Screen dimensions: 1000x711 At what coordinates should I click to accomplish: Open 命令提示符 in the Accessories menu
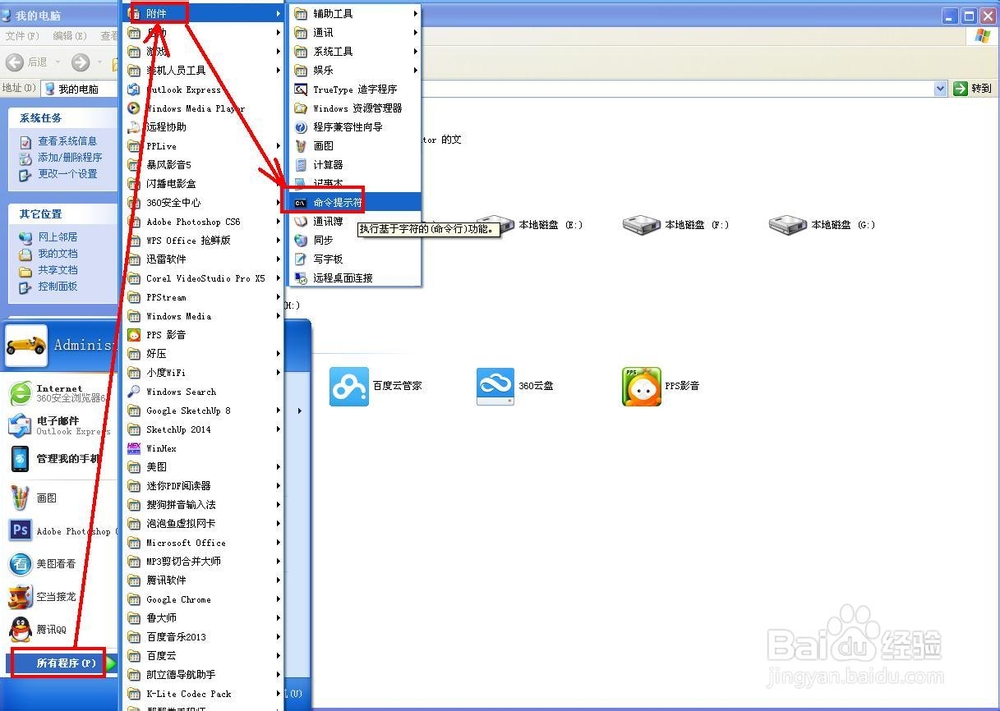(355, 203)
